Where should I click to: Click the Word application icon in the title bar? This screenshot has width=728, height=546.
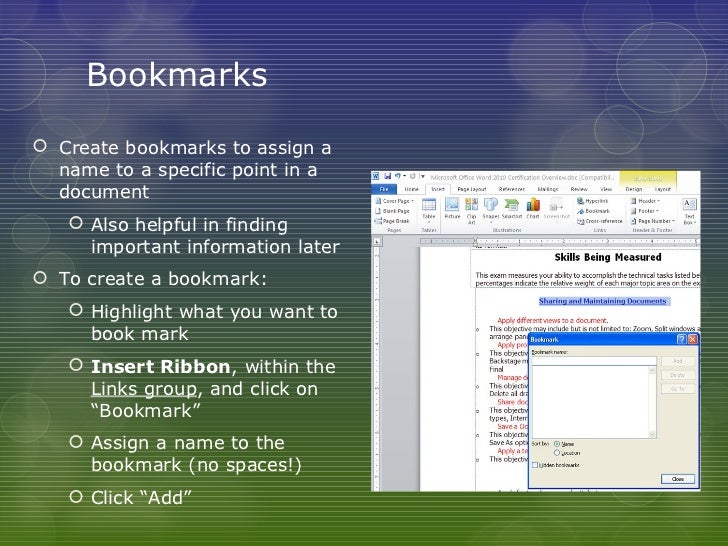click(x=376, y=176)
